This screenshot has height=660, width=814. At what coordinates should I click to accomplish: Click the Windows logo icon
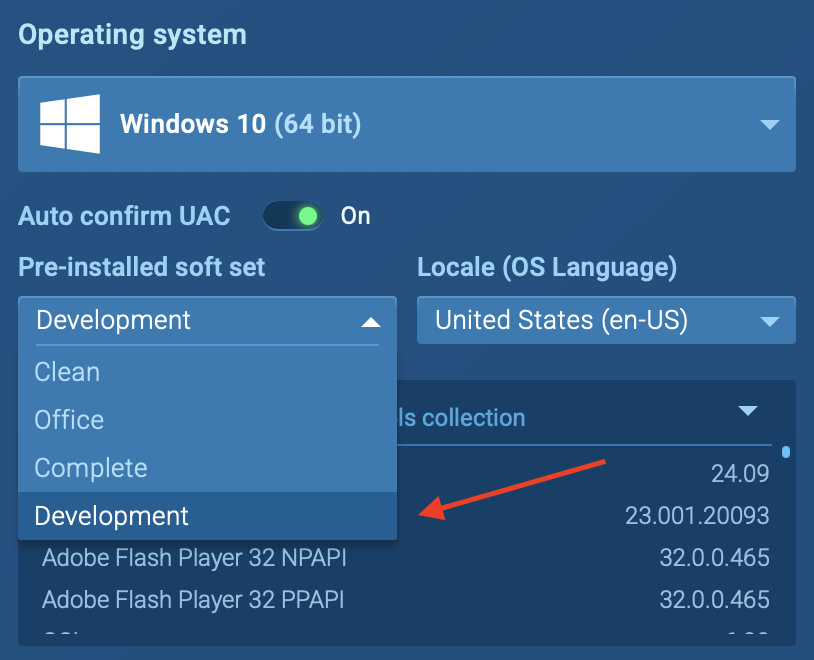tap(70, 124)
